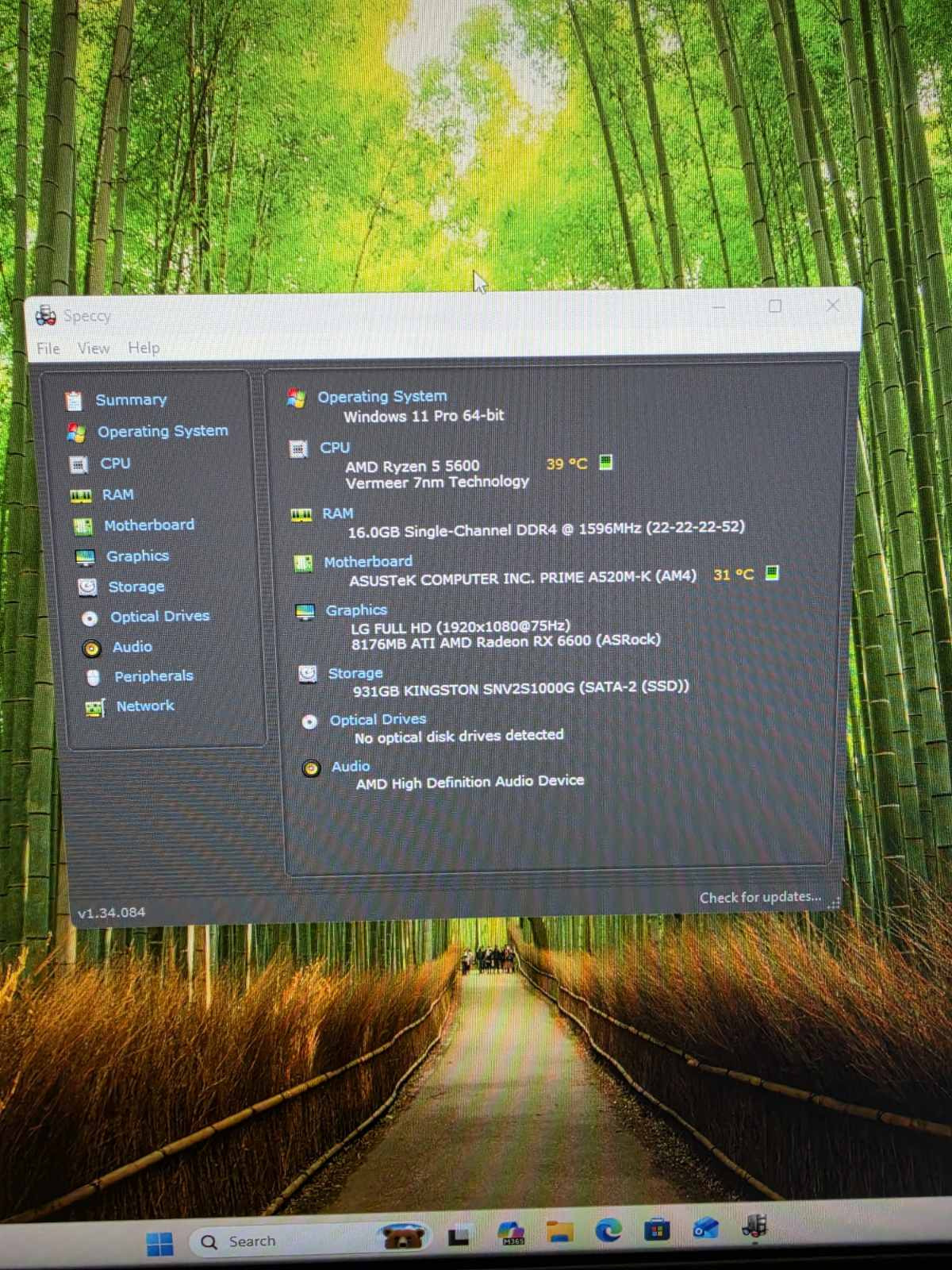Select RAM in the left sidebar
Screen dimensions: 952x1270
coord(117,495)
